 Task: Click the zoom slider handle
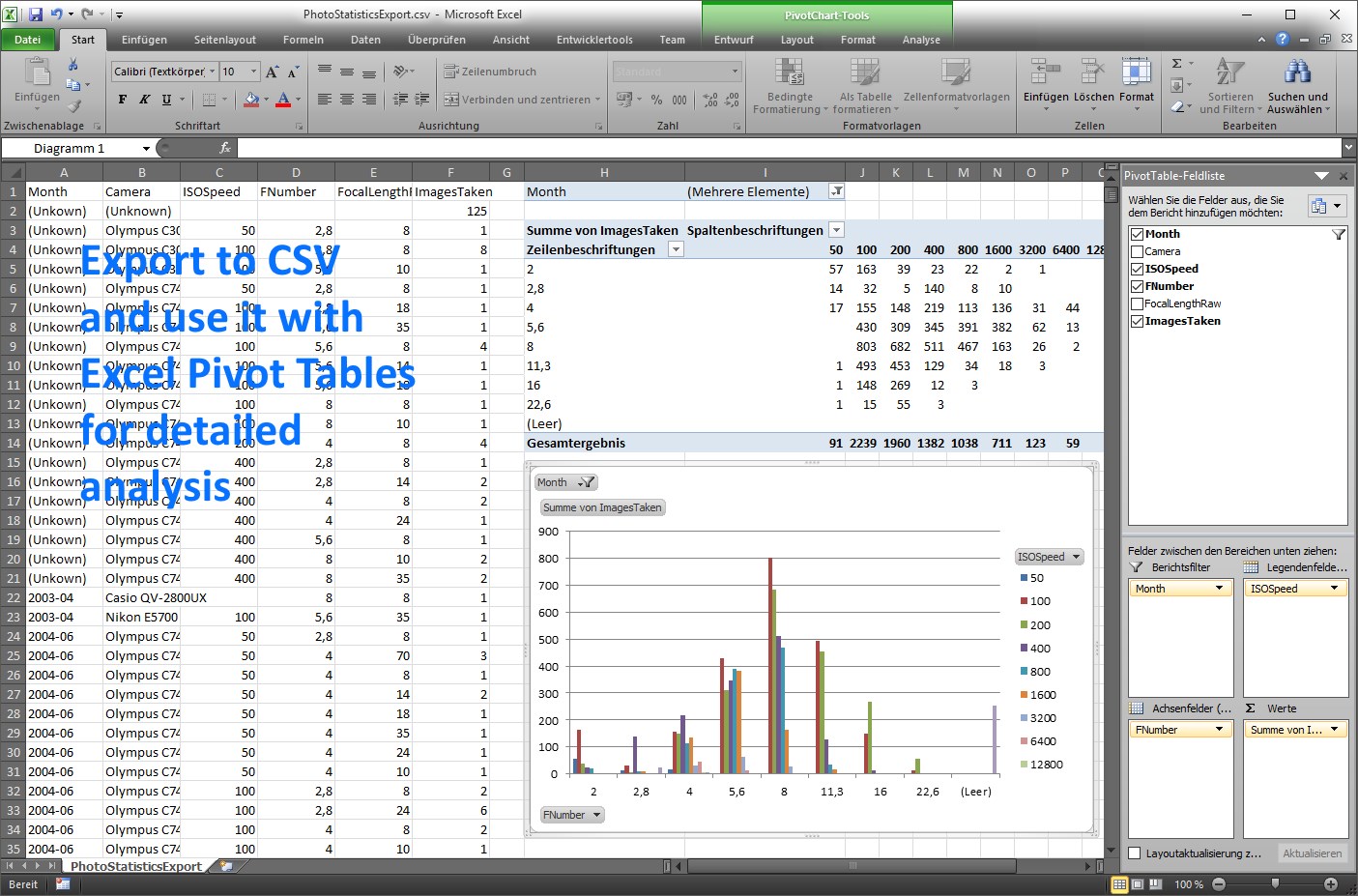tap(1275, 884)
